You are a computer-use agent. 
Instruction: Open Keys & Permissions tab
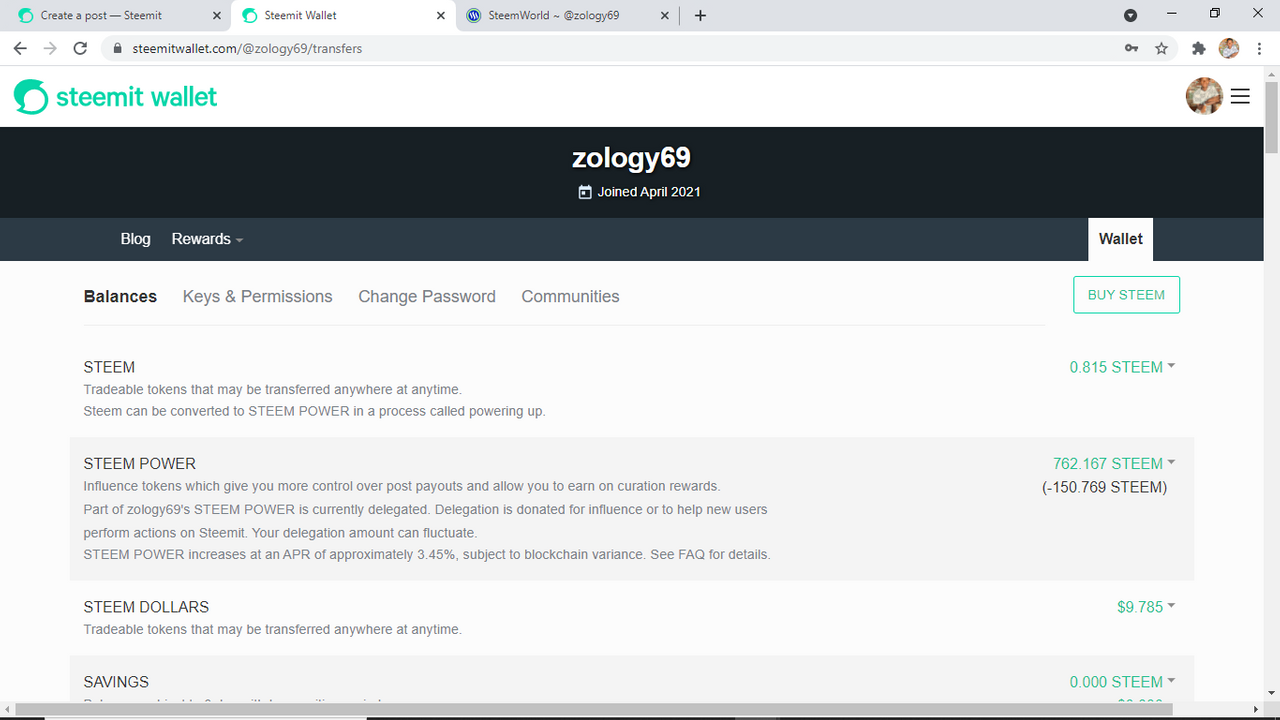[x=257, y=296]
